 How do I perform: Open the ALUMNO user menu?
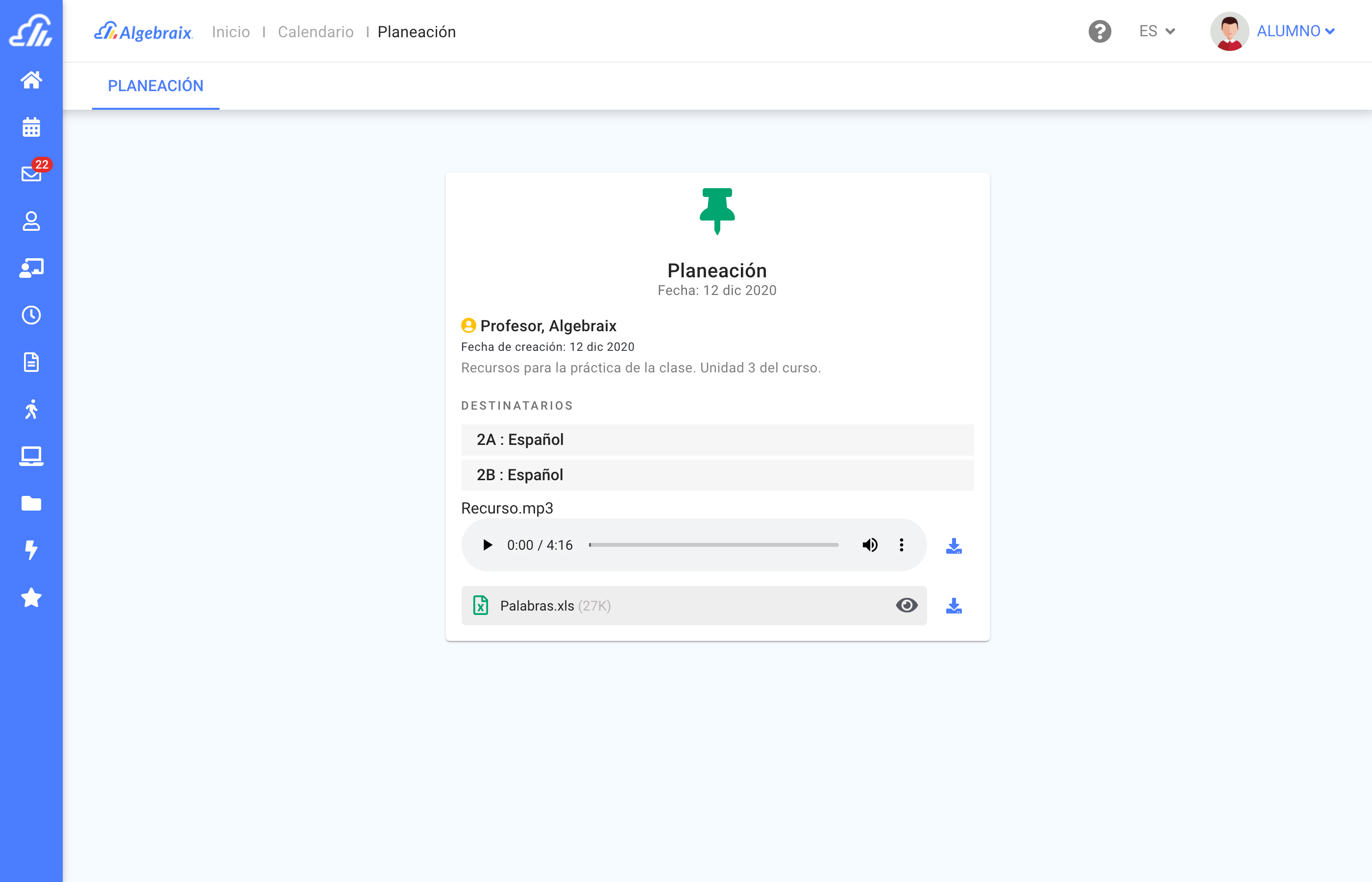pyautogui.click(x=1295, y=31)
